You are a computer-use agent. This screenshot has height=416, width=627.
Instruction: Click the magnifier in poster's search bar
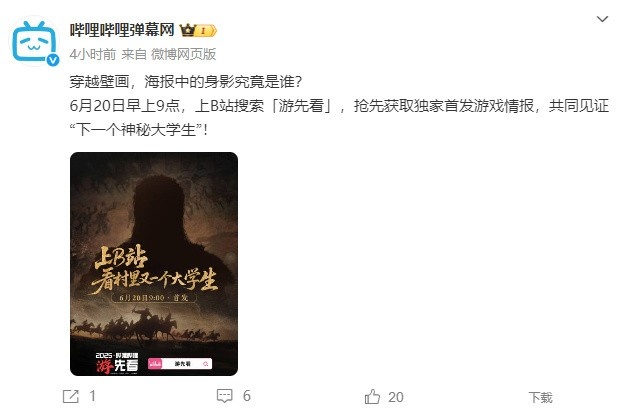(x=206, y=364)
